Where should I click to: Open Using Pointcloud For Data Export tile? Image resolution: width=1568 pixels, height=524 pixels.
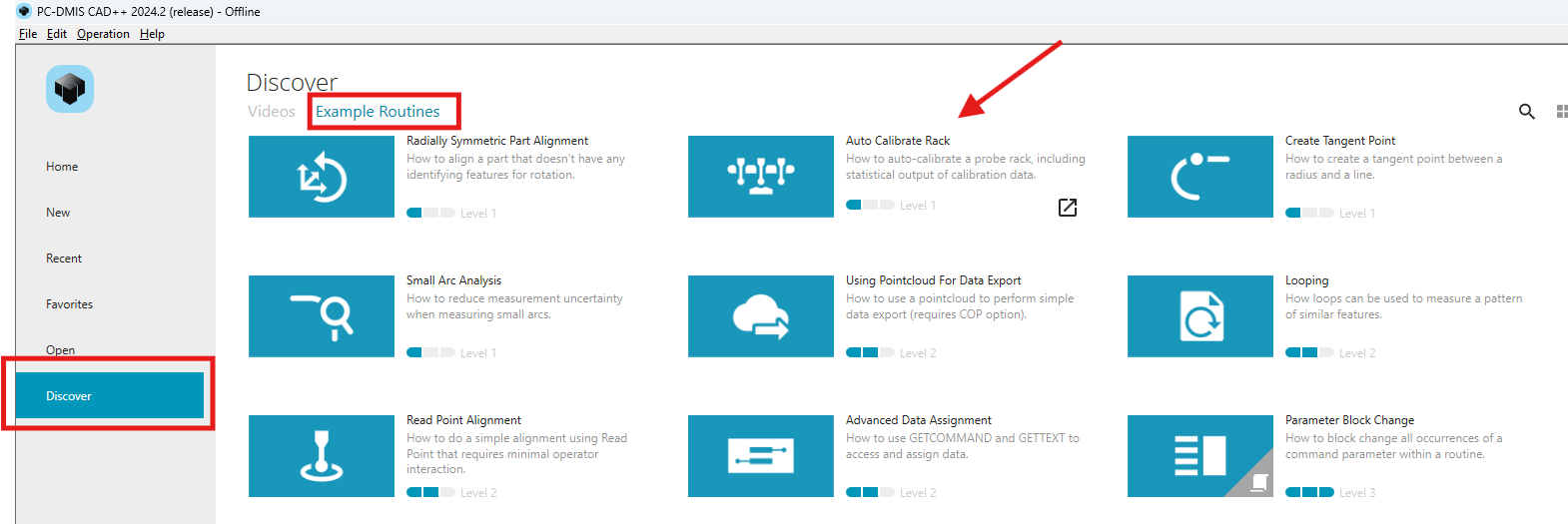coord(761,316)
